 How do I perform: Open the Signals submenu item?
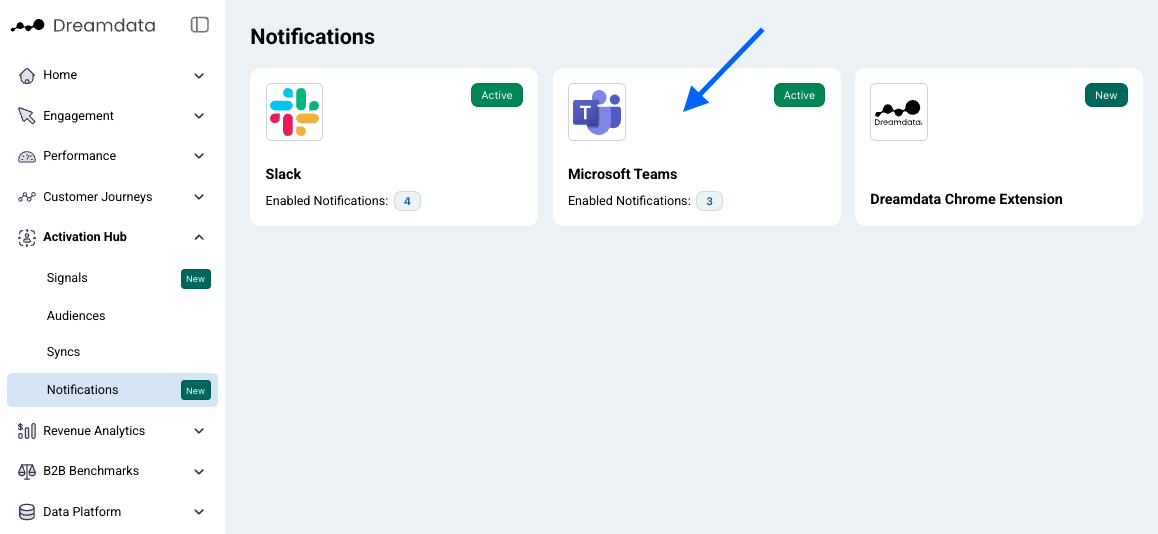point(67,278)
